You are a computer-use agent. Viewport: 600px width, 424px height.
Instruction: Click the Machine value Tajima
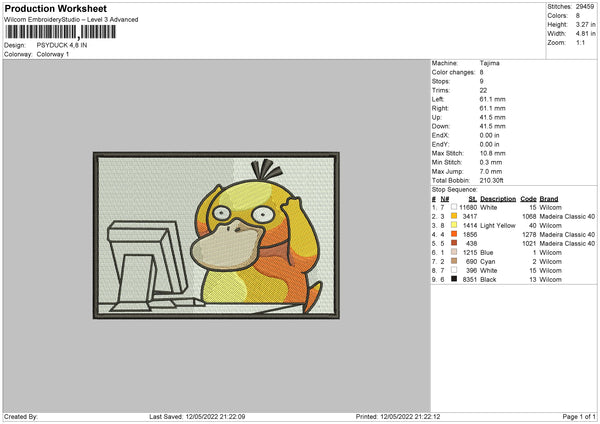tap(489, 63)
